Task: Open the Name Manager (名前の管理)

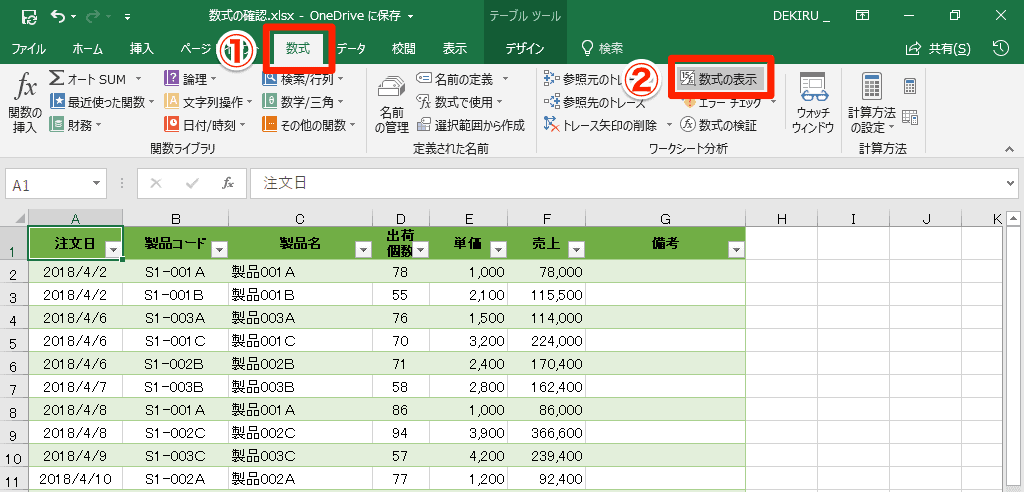Action: click(392, 105)
